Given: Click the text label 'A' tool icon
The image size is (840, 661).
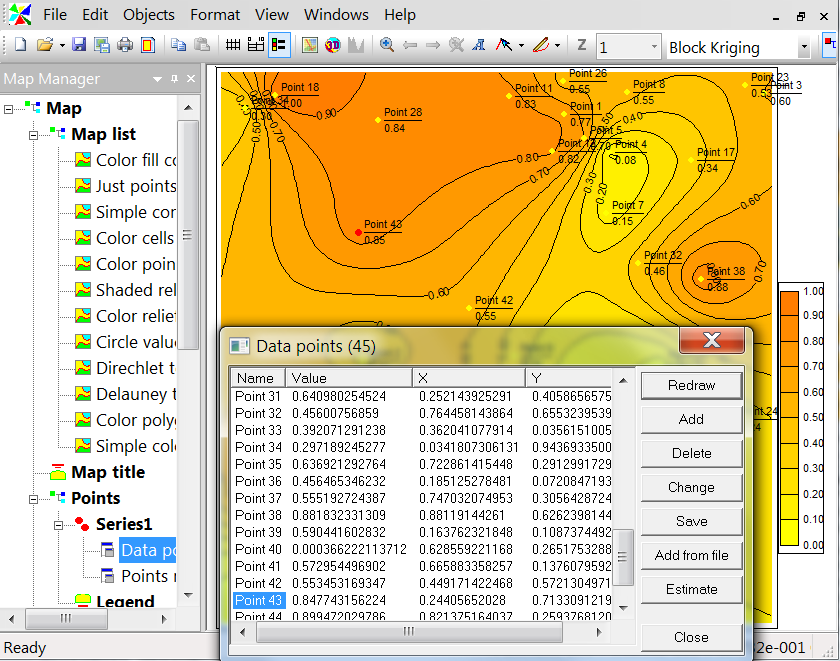Looking at the screenshot, I should coord(479,45).
